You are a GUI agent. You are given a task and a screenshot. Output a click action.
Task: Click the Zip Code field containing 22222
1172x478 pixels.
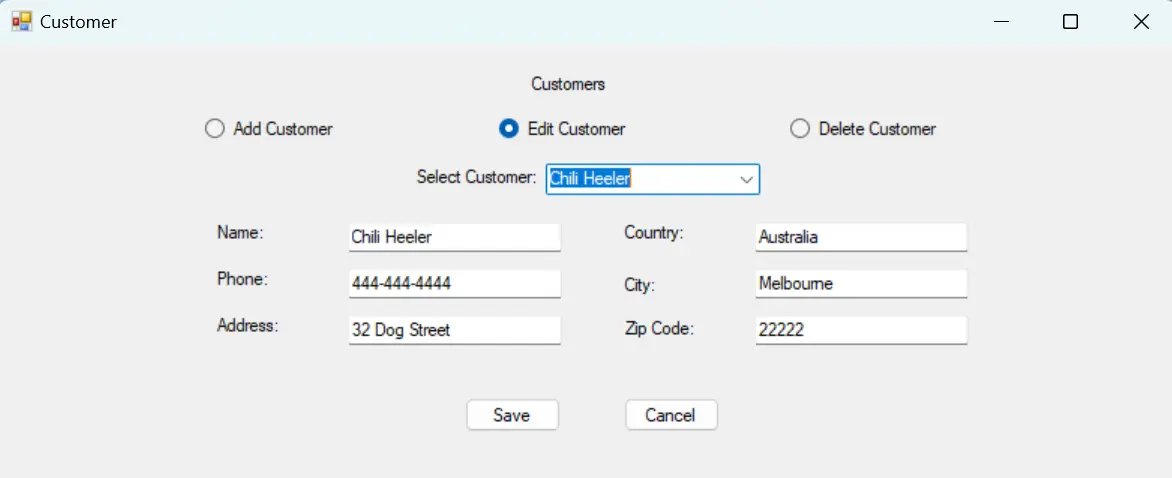pyautogui.click(x=861, y=330)
